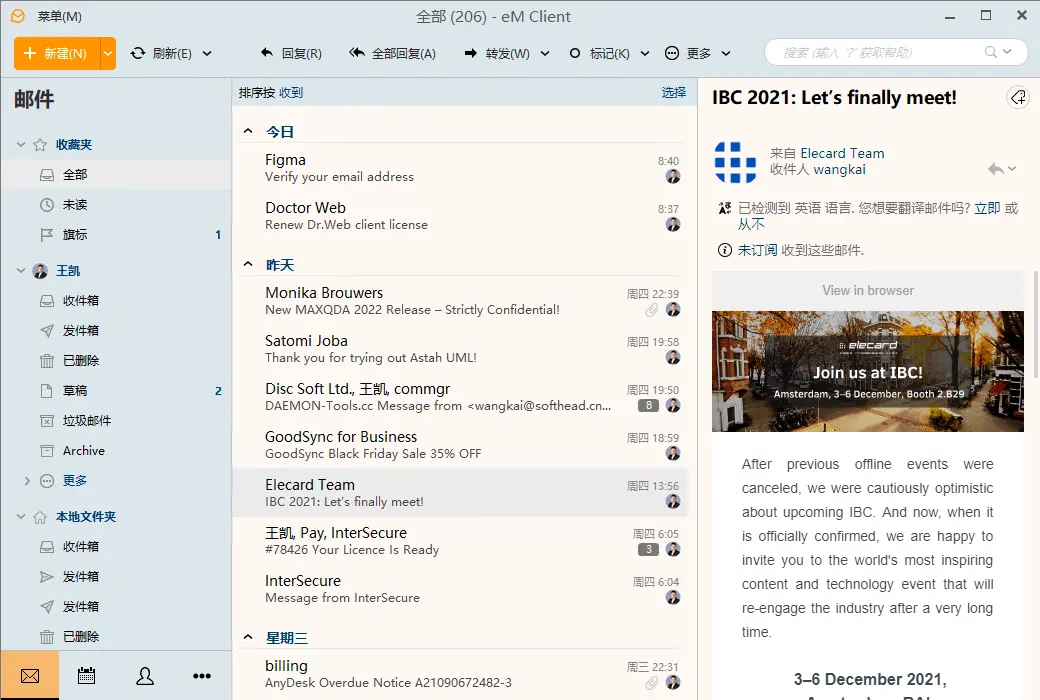
Task: Click the conversation count badge 8
Action: click(649, 405)
